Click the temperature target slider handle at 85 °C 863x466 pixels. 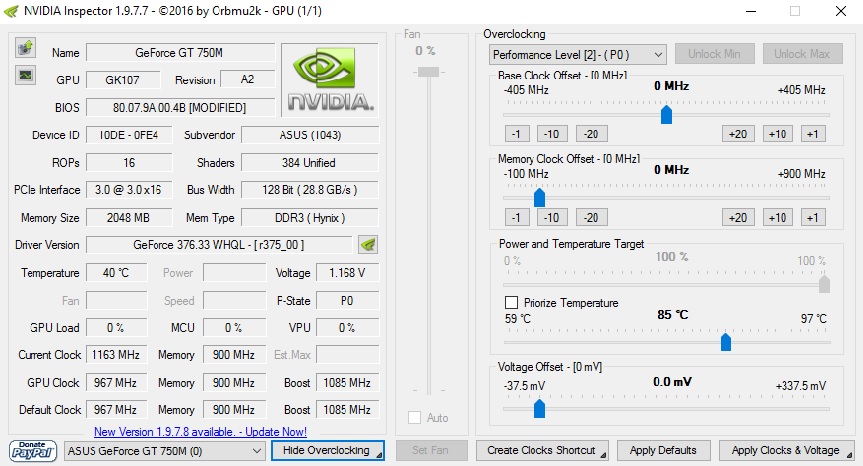(x=726, y=342)
